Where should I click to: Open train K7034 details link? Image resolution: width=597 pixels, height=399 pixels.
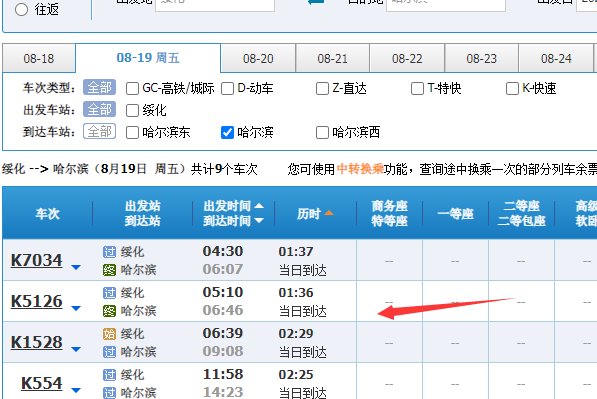click(37, 260)
